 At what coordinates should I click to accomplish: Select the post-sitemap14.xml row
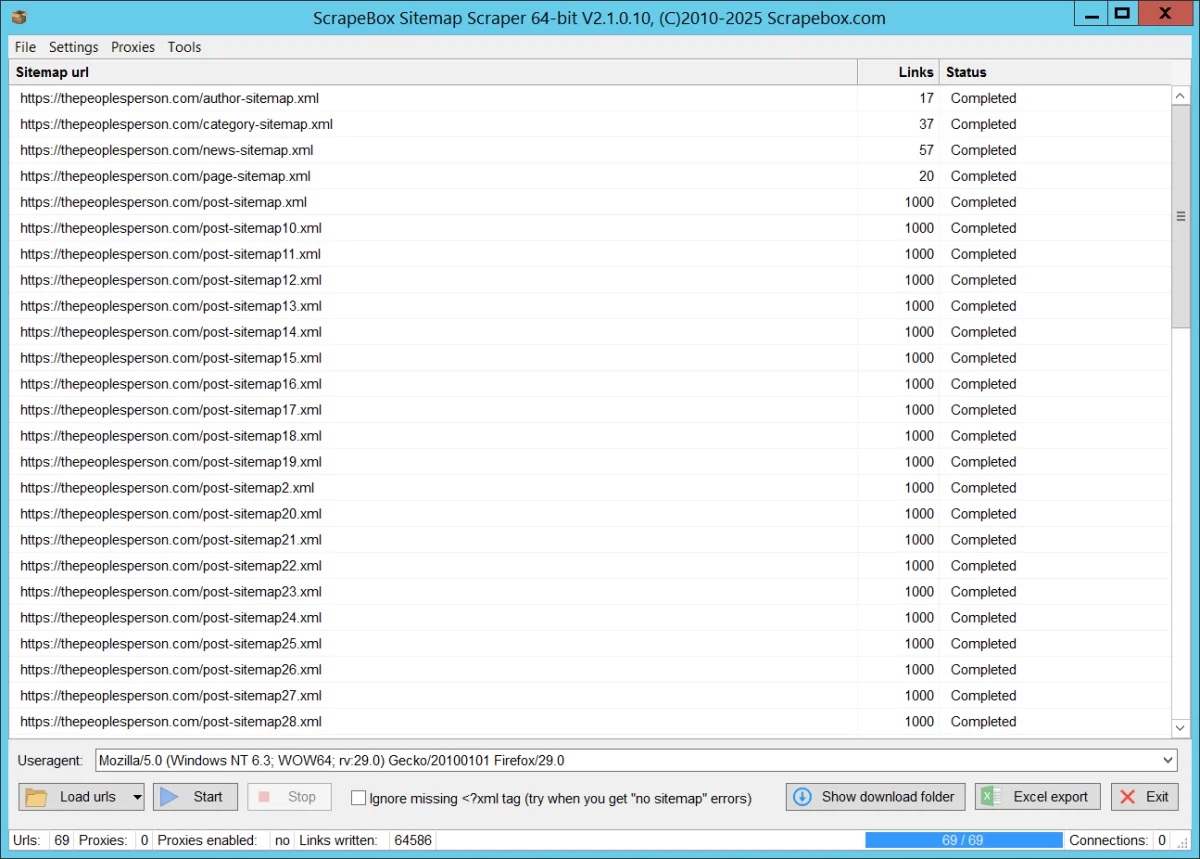590,332
